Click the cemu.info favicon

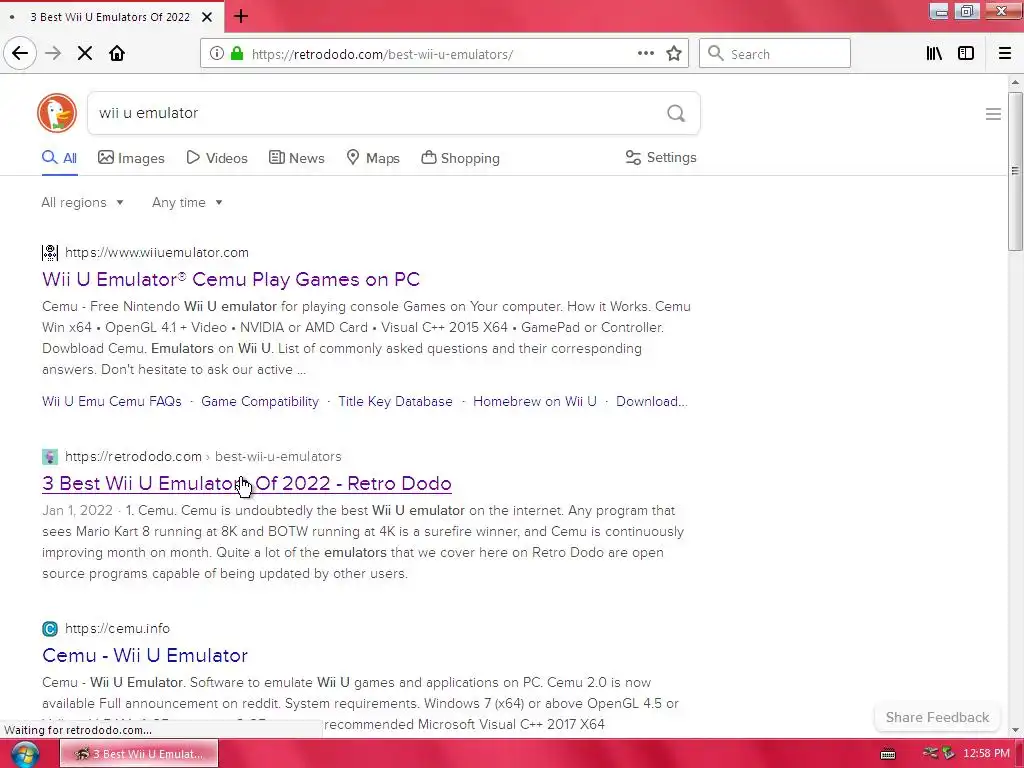pyautogui.click(x=50, y=628)
